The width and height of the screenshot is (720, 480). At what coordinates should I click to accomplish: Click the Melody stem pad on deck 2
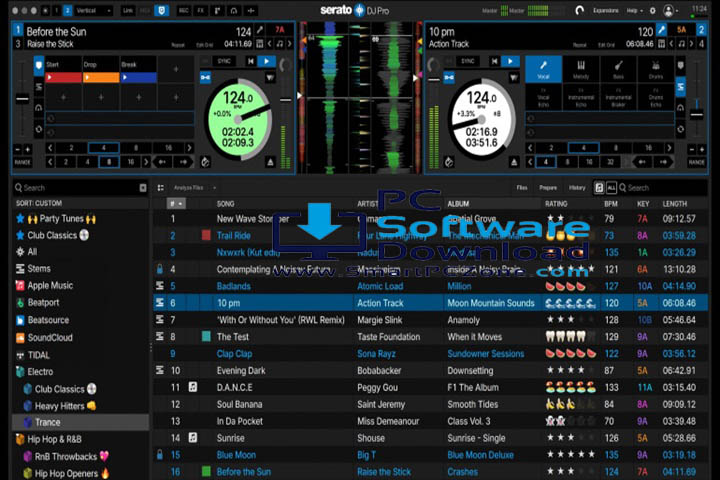[x=581, y=69]
